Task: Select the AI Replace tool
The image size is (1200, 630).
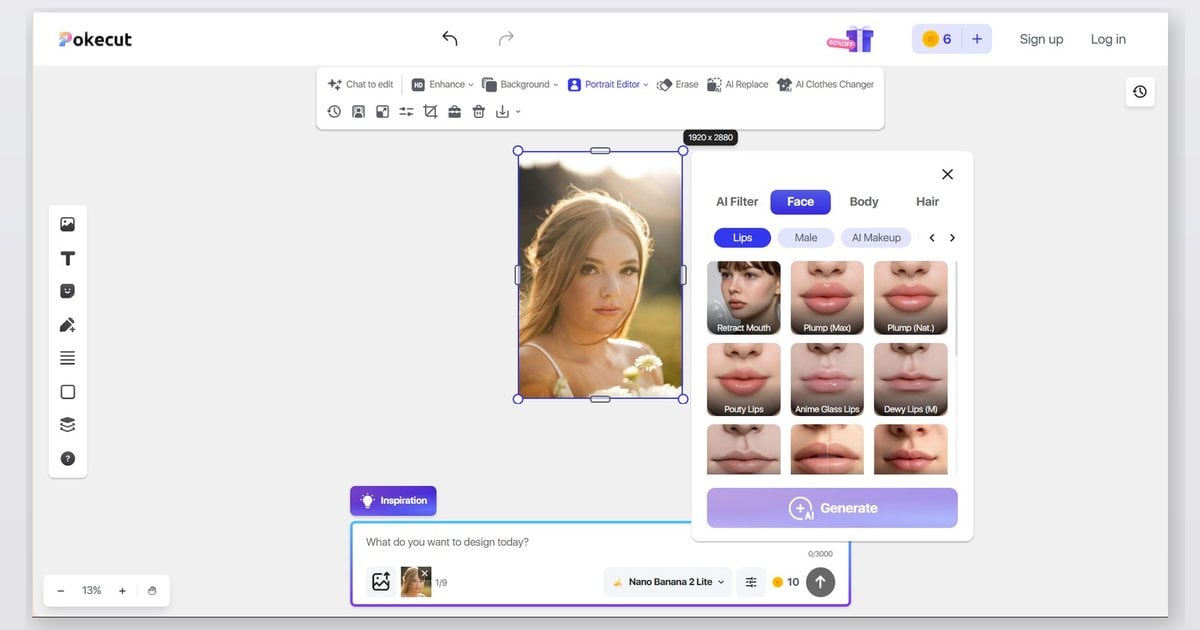Action: coord(738,85)
